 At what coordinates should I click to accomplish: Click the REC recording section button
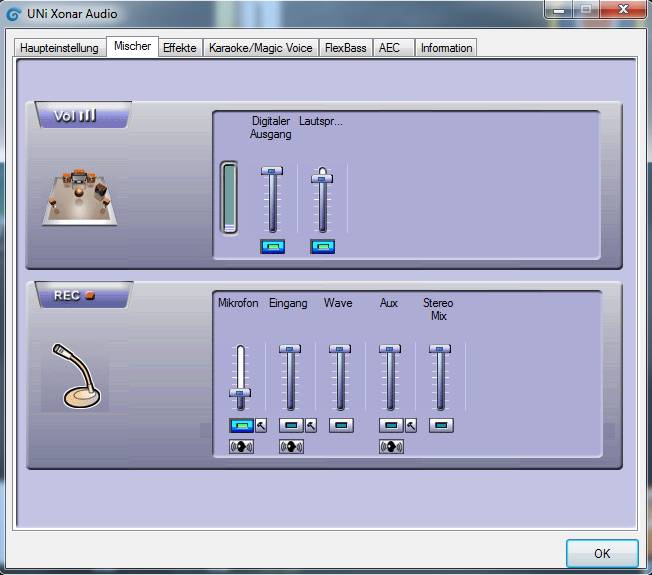pos(83,295)
